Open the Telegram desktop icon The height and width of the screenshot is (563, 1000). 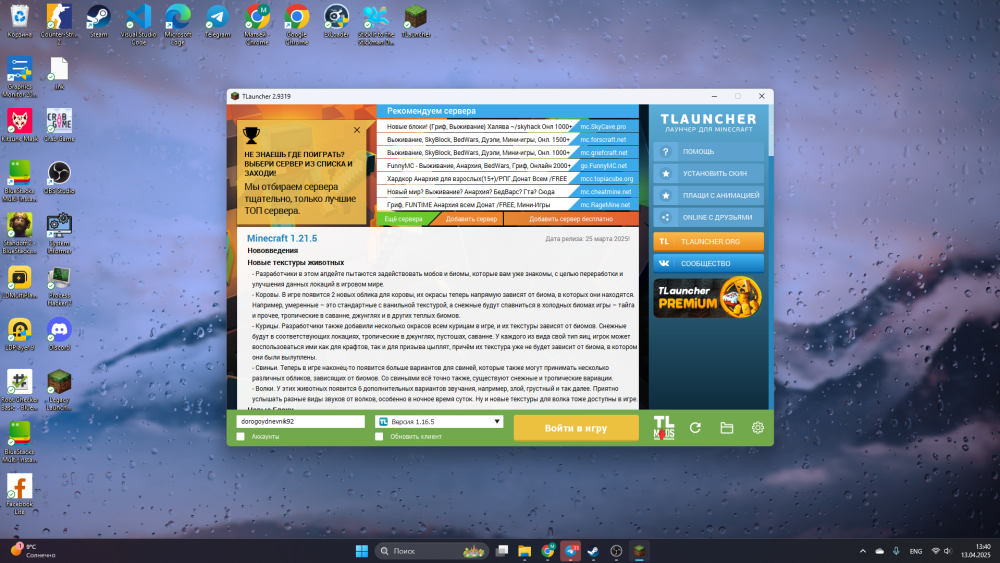coord(217,22)
